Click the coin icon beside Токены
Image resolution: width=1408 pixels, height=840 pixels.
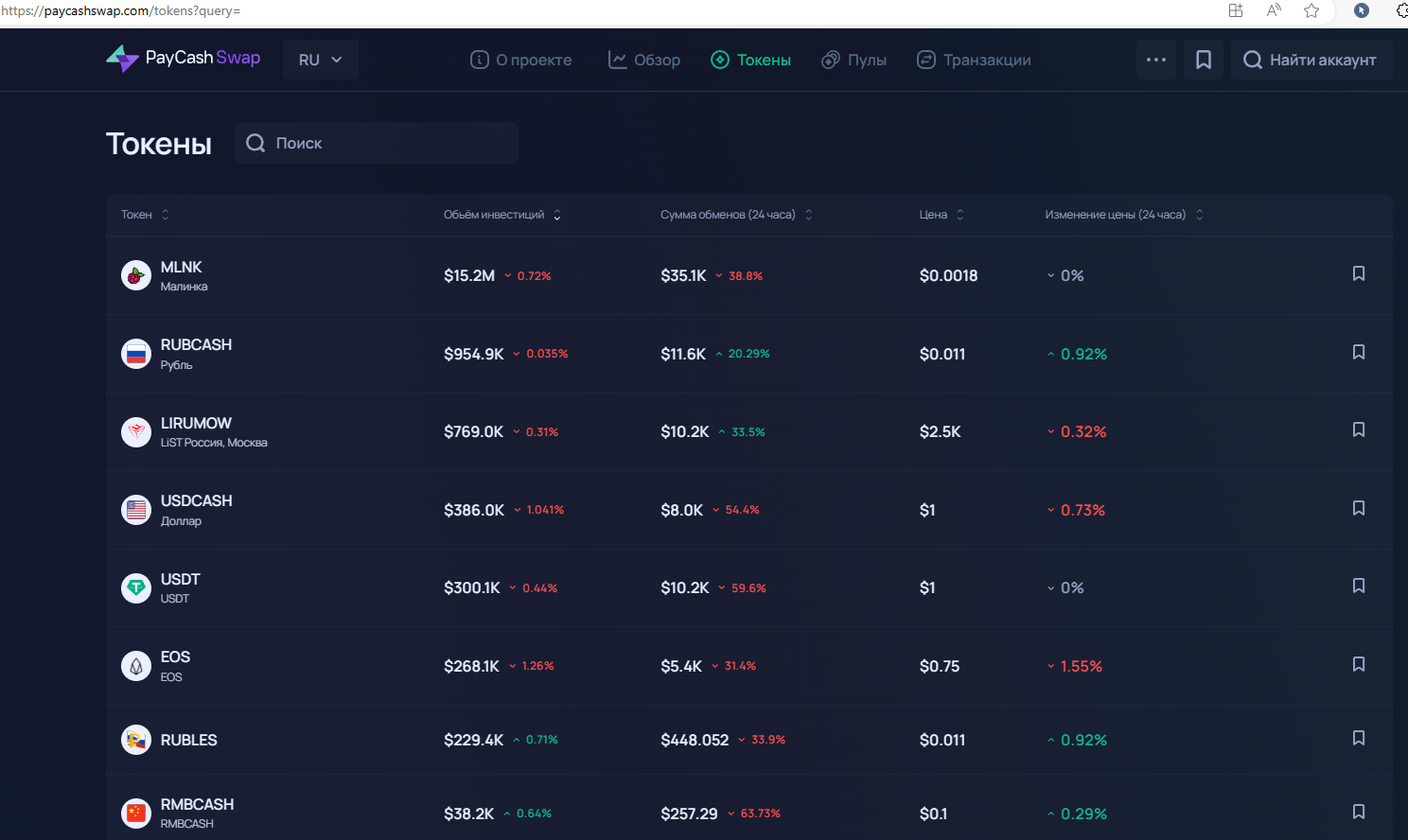[x=720, y=60]
